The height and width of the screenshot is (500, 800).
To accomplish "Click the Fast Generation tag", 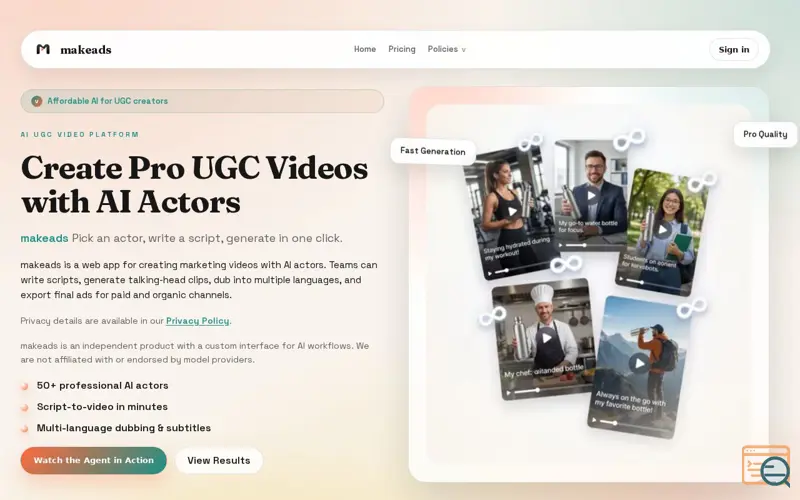I will (x=433, y=151).
